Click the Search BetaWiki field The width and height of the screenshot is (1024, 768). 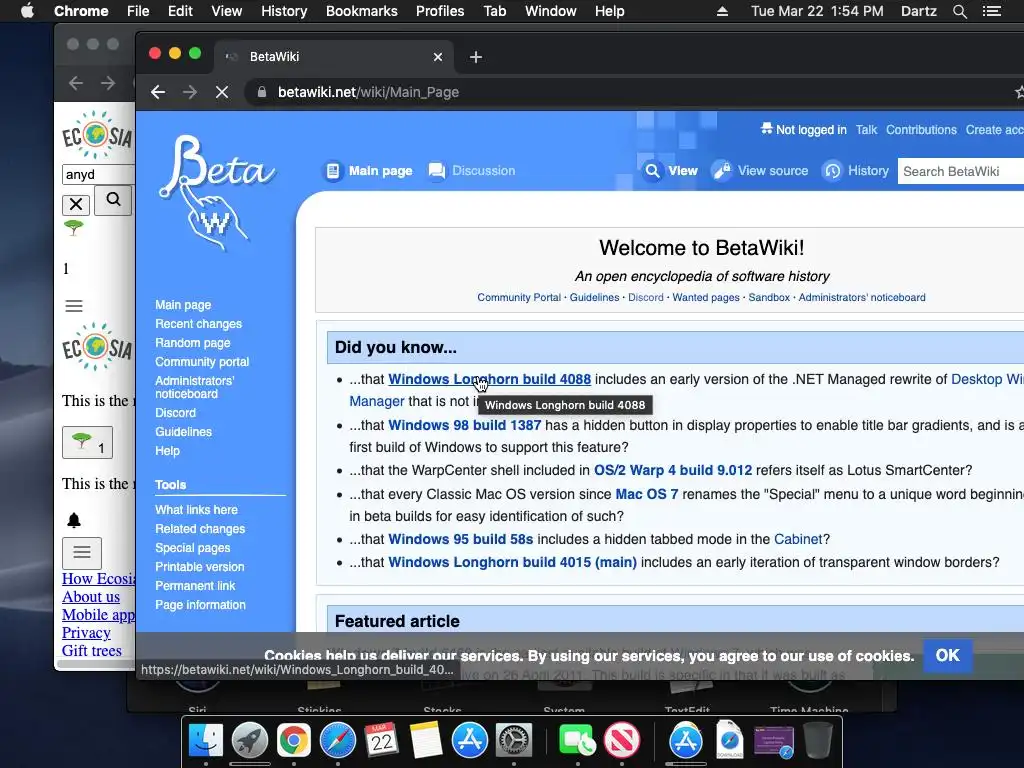pyautogui.click(x=961, y=171)
